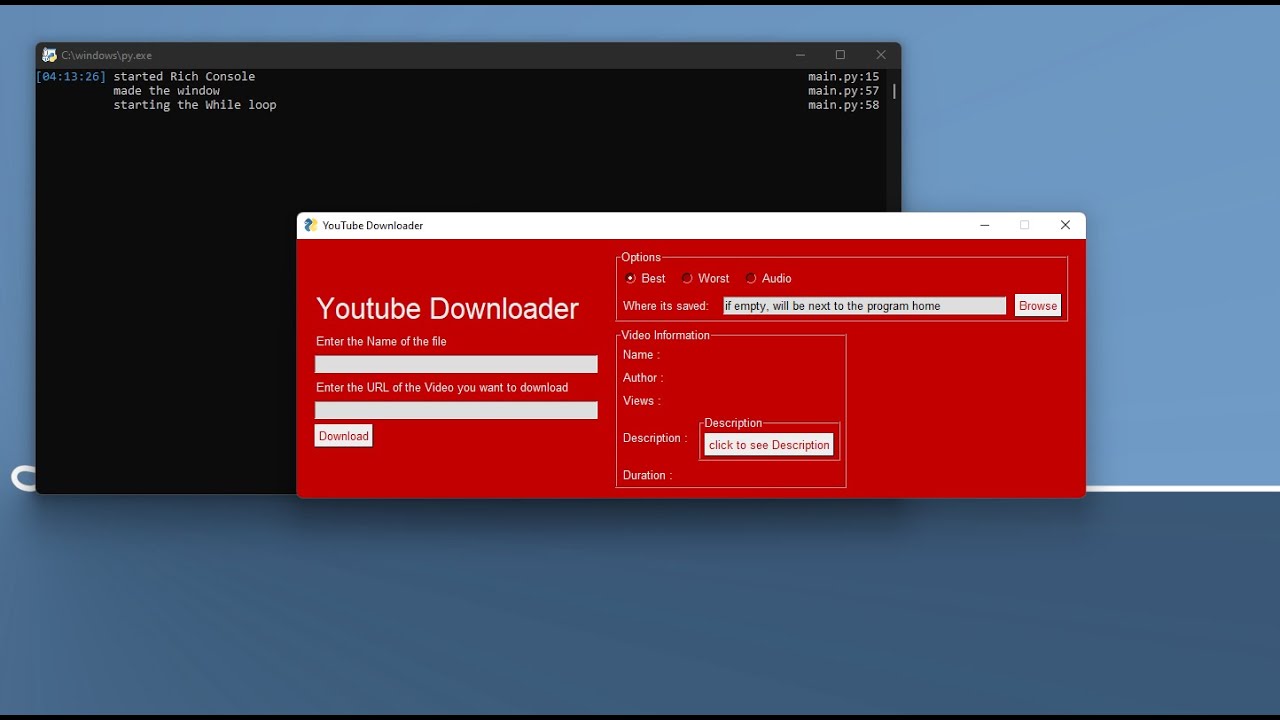Click the Download button
The height and width of the screenshot is (720, 1280).
[344, 436]
